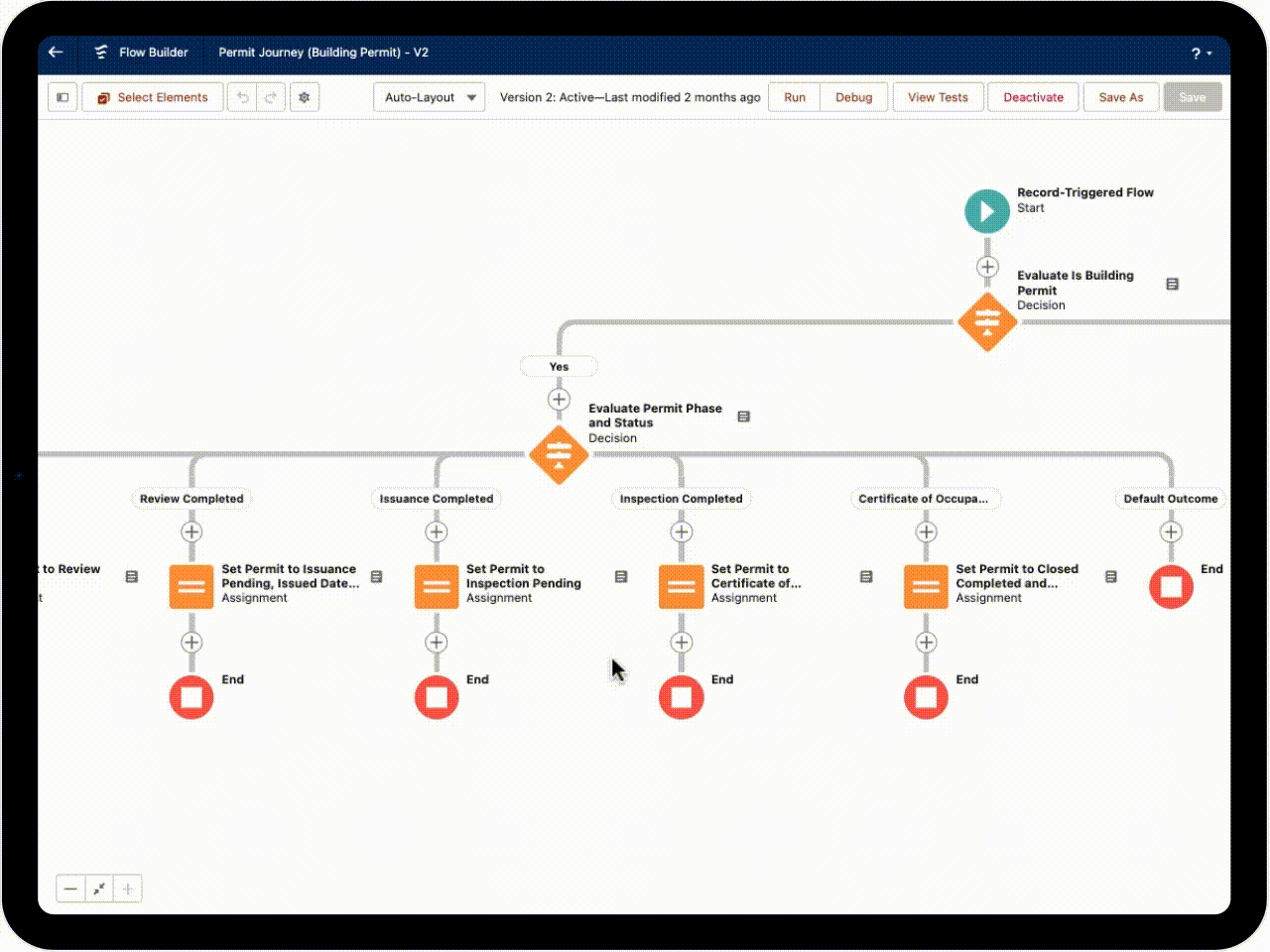The image size is (1270, 952).
Task: Open the help menu dropdown
Action: click(x=1201, y=54)
